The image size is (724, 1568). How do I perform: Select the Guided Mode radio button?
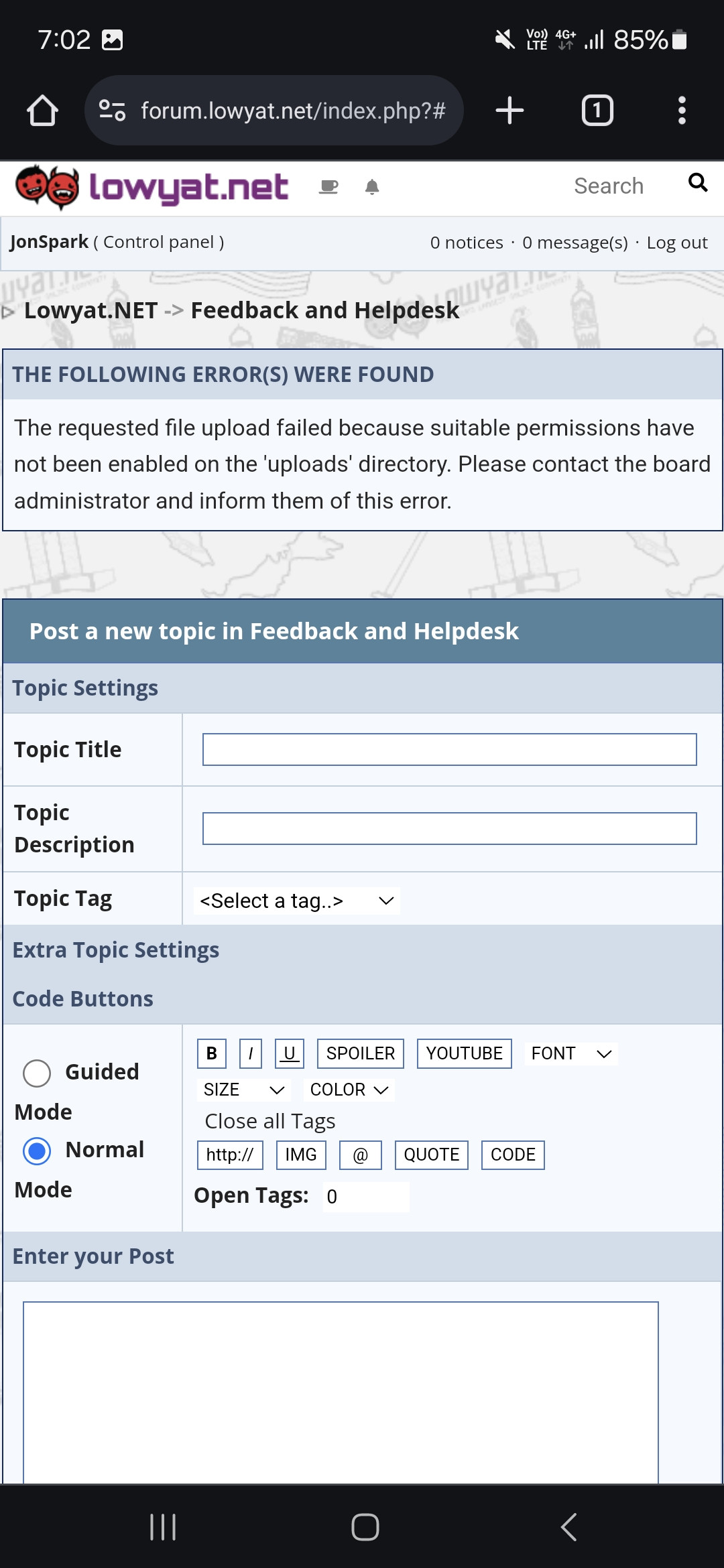pos(37,1073)
